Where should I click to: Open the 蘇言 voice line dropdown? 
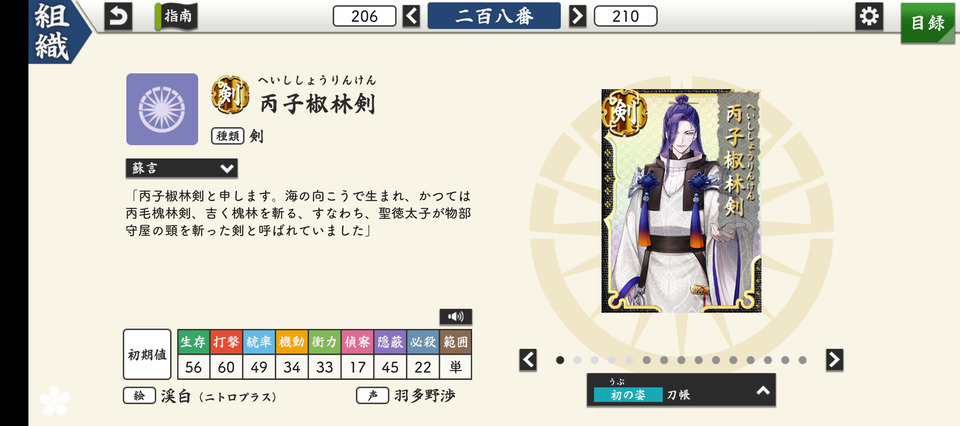pos(181,168)
